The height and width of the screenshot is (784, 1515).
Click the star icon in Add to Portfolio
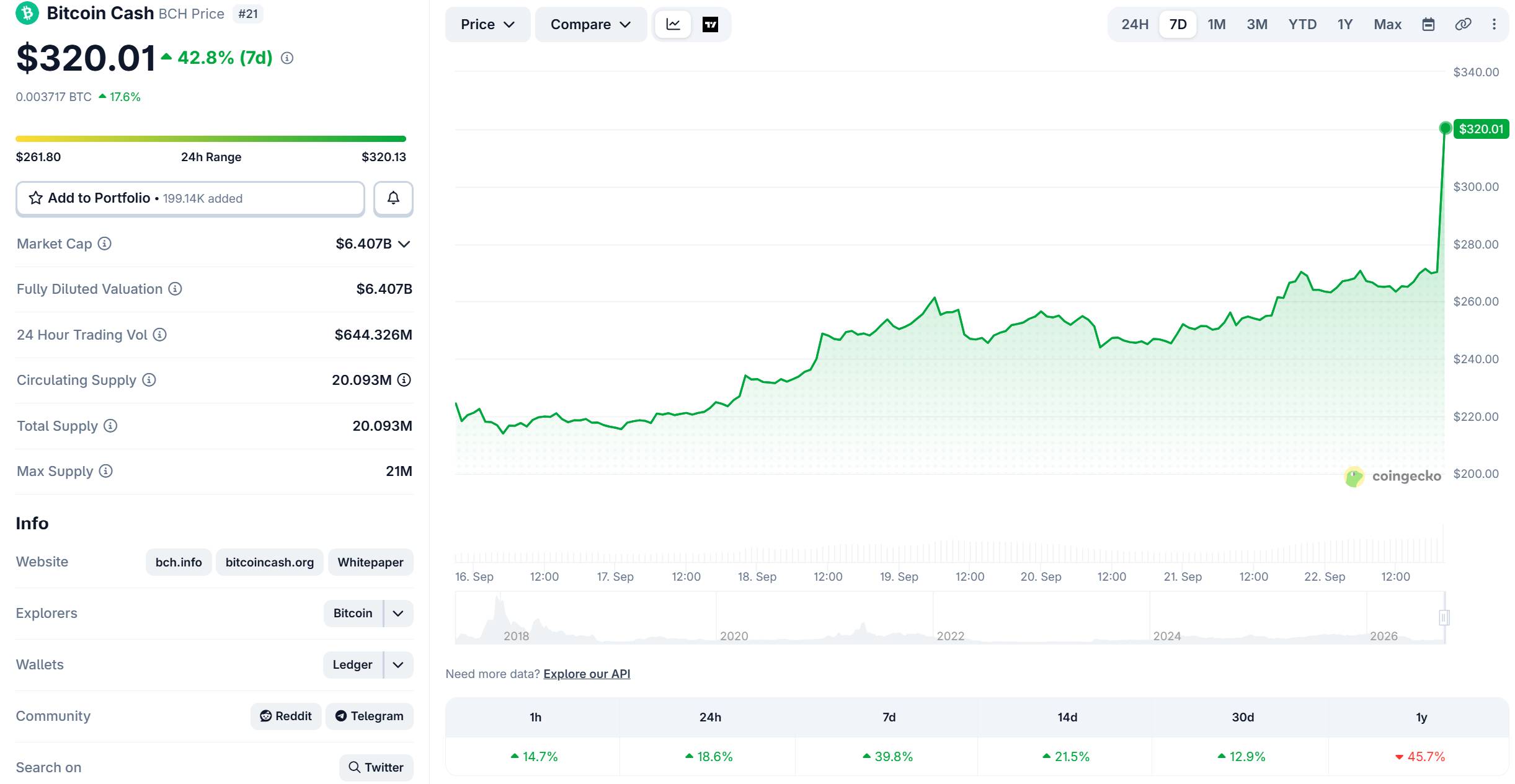pyautogui.click(x=36, y=198)
